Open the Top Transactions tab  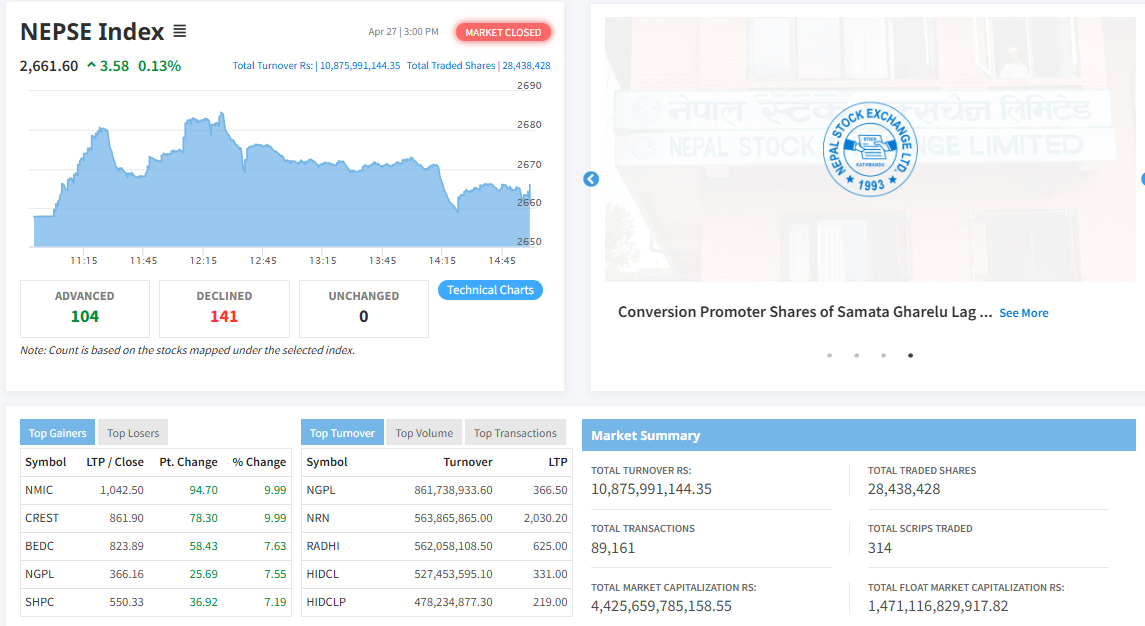(515, 433)
